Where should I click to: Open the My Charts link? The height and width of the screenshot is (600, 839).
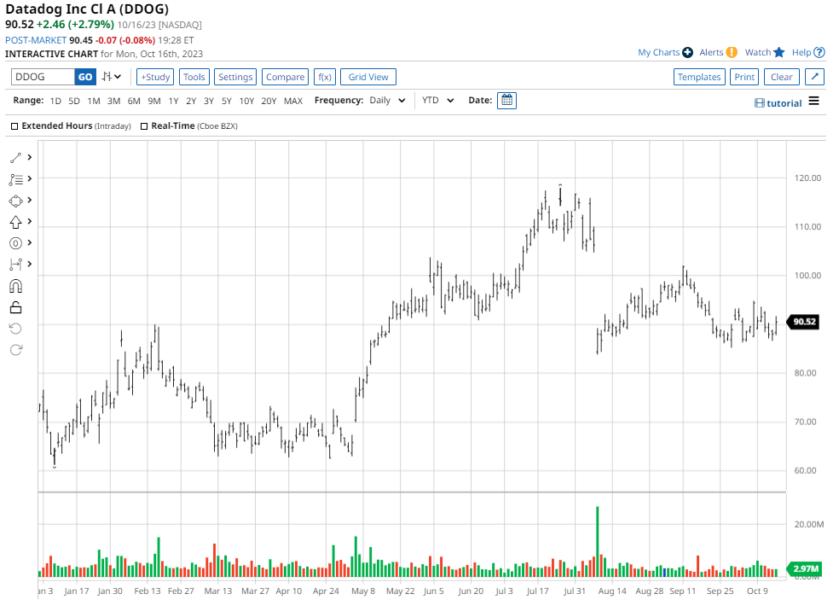tap(659, 52)
